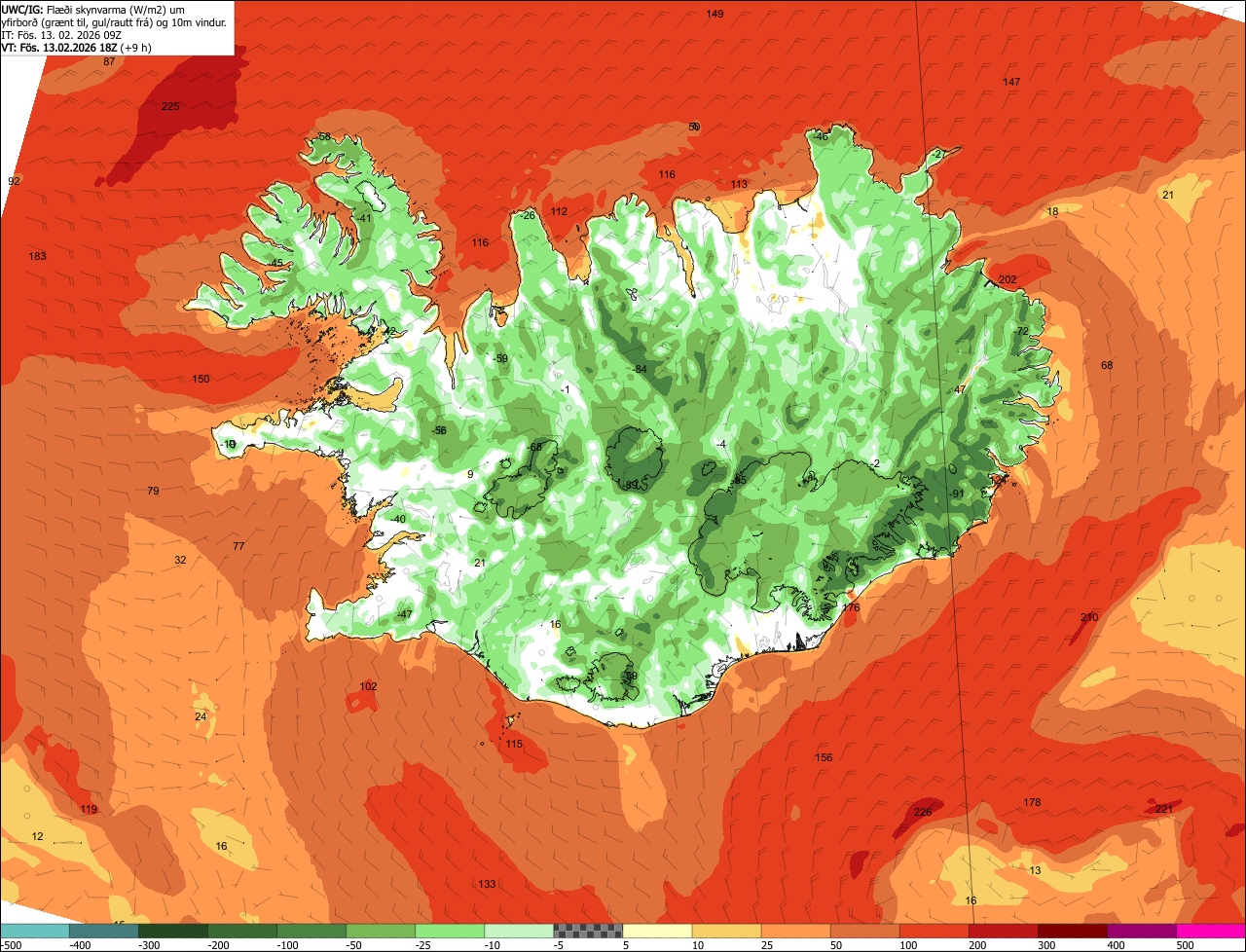
Task: Select the value 156 south of Iceland
Action: [x=824, y=757]
